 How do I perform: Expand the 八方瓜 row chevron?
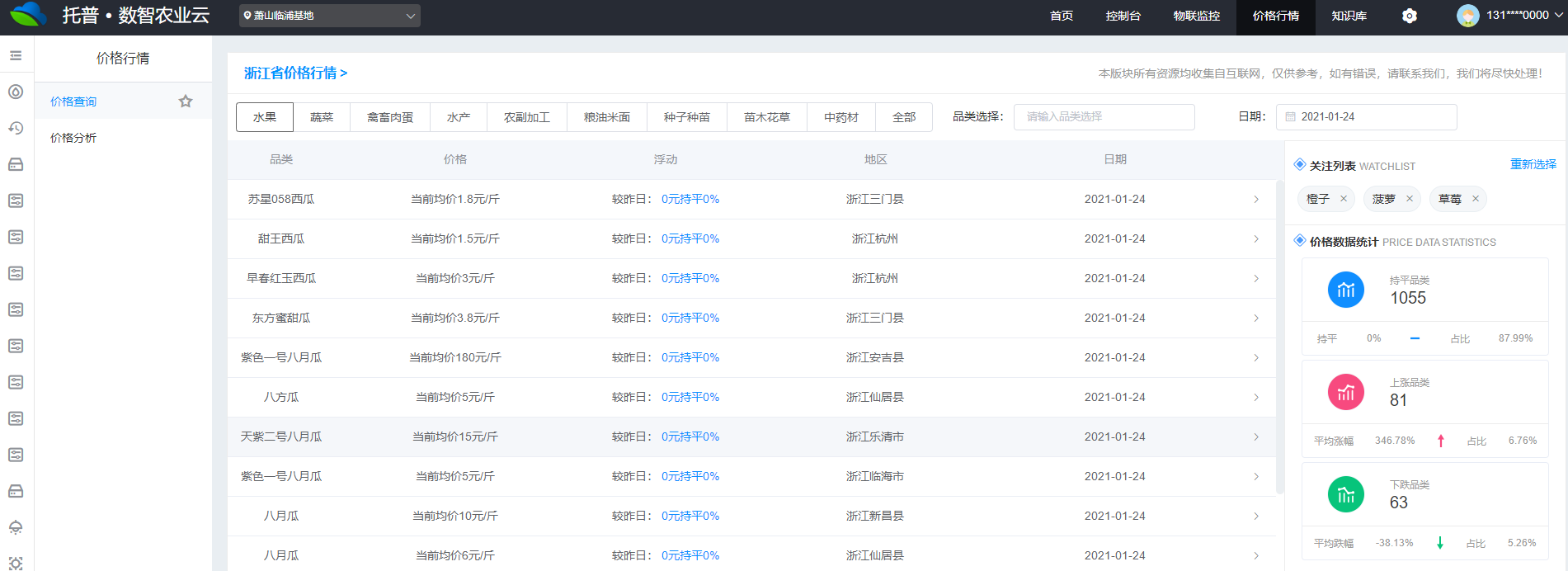(x=1256, y=397)
